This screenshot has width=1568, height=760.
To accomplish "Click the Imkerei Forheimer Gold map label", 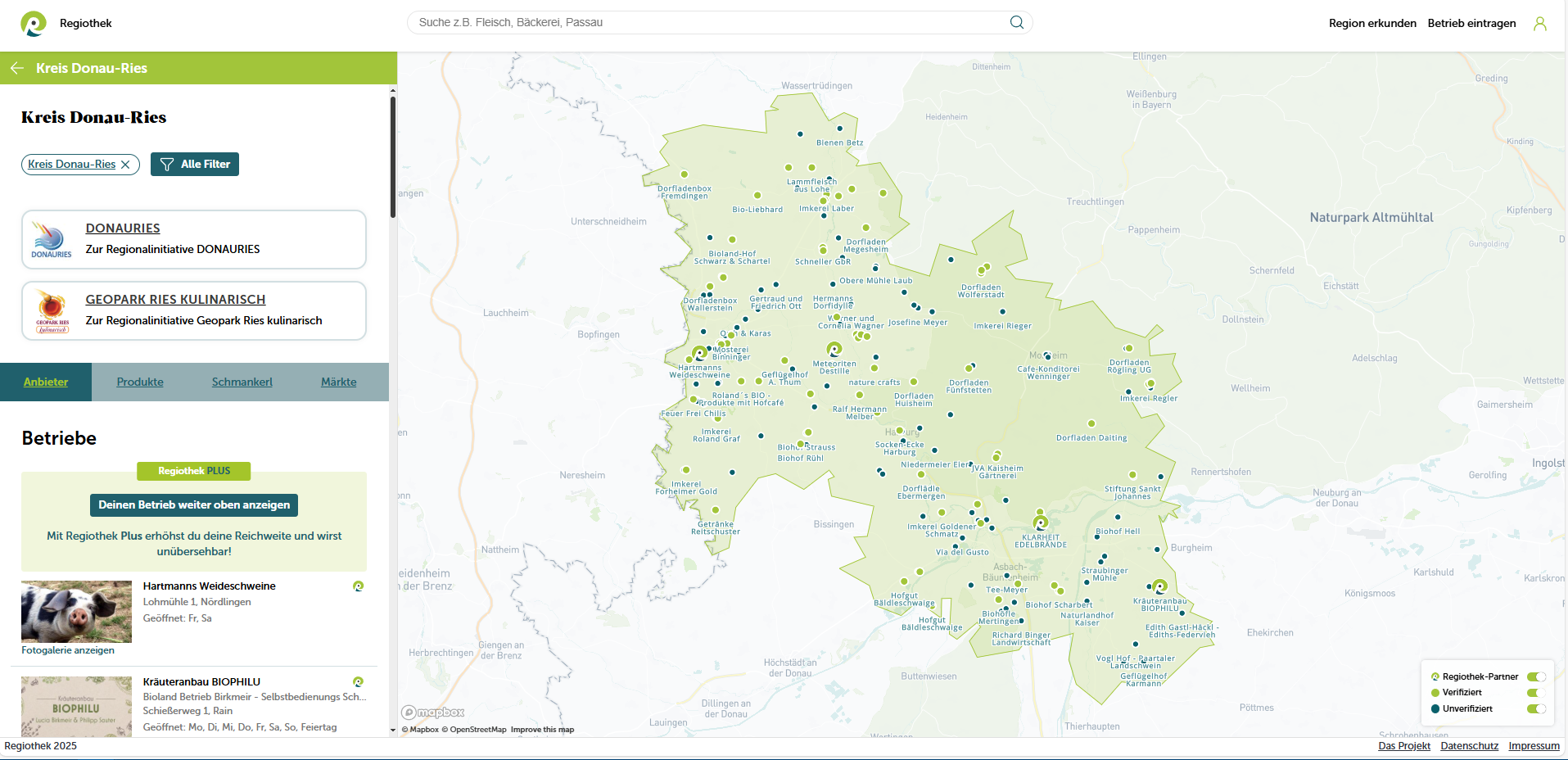I will click(x=686, y=488).
